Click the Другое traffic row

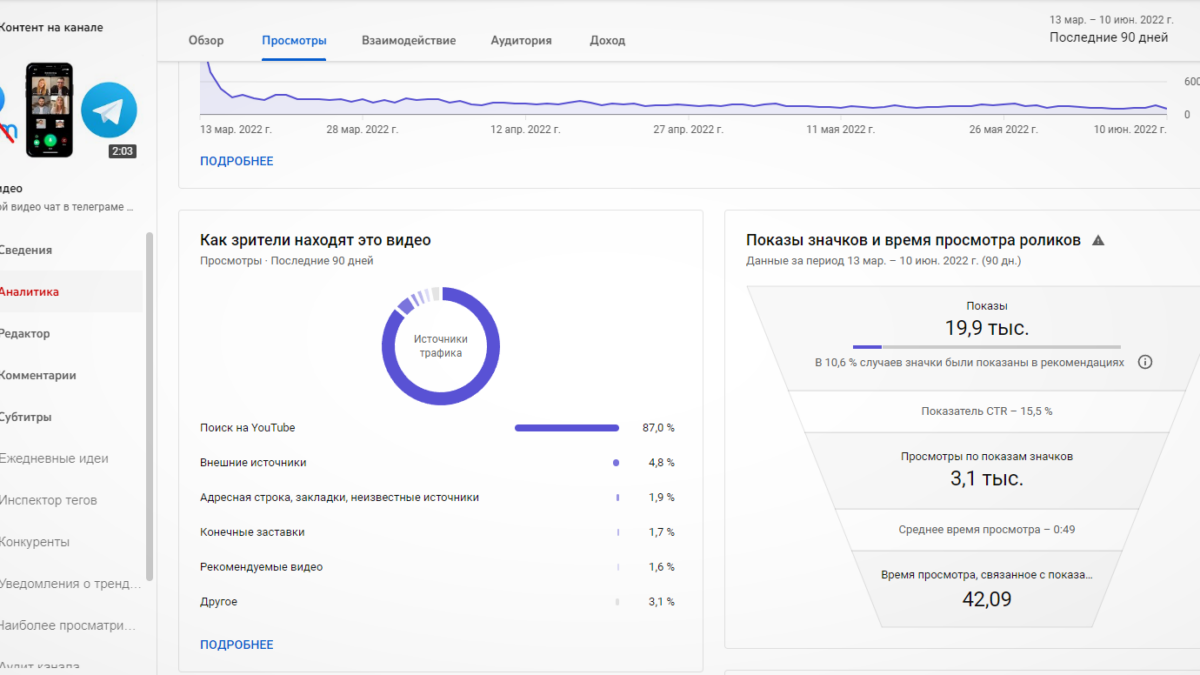(x=437, y=602)
